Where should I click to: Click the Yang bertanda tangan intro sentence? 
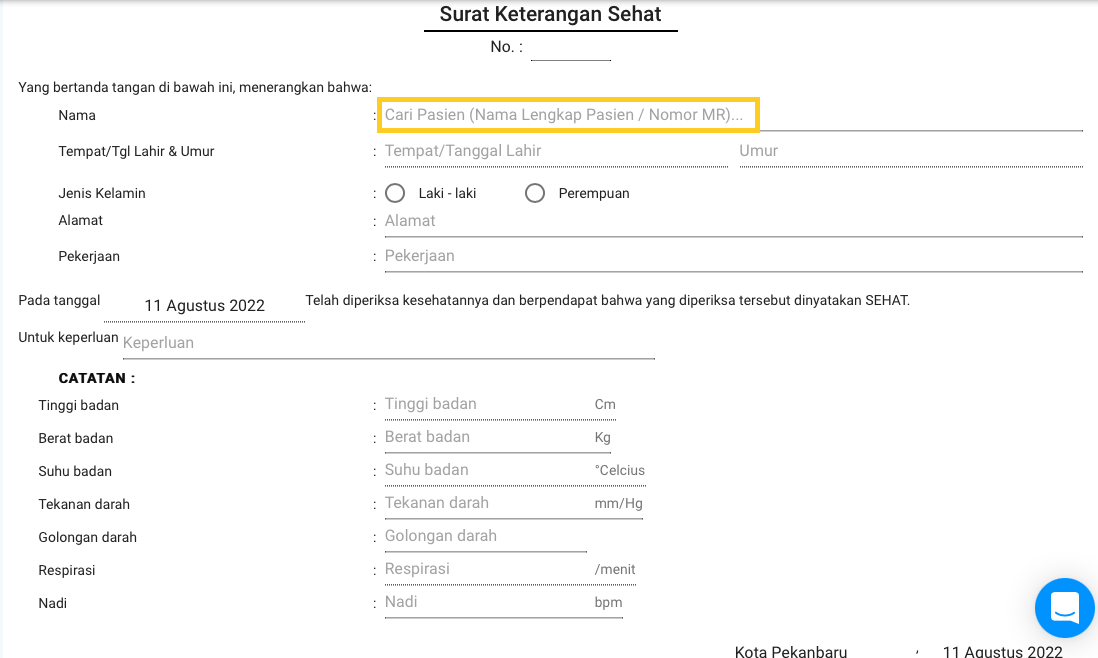tap(195, 88)
